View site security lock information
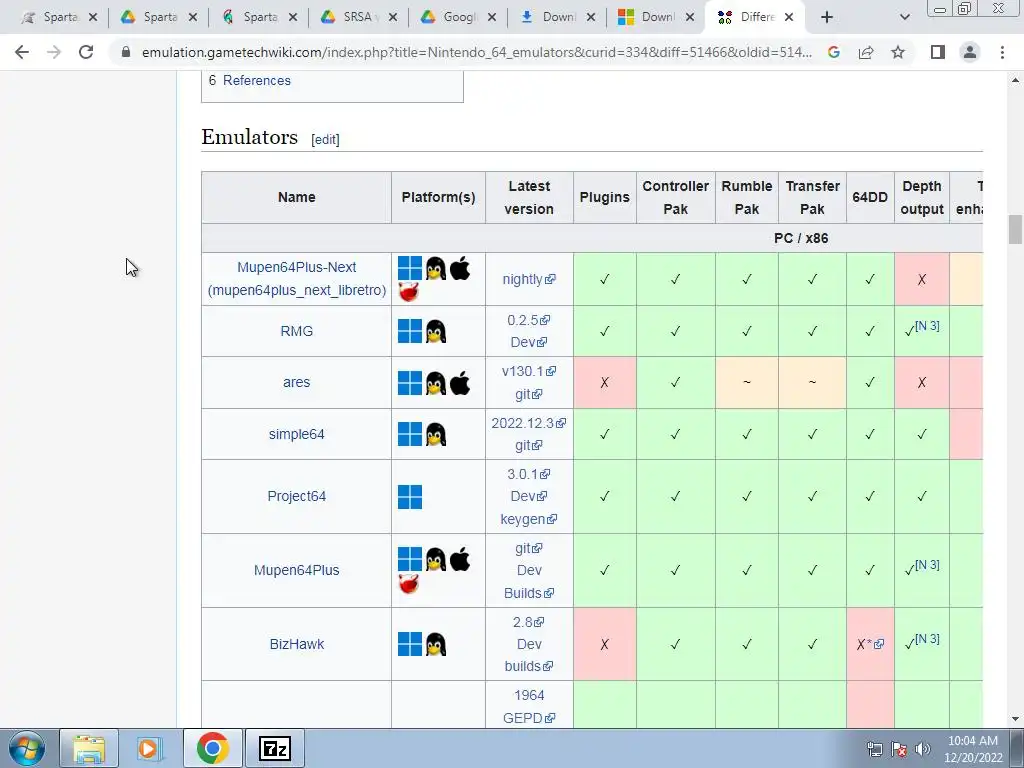The height and width of the screenshot is (768, 1024). pyautogui.click(x=126, y=52)
